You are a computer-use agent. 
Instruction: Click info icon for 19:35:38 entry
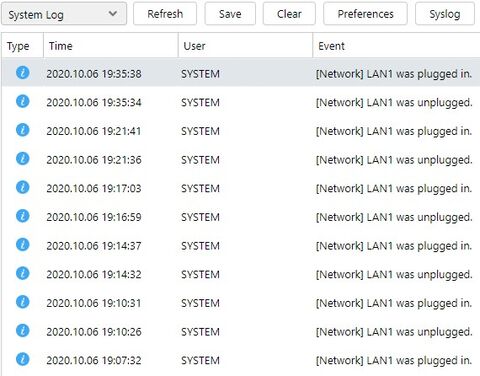click(22, 72)
